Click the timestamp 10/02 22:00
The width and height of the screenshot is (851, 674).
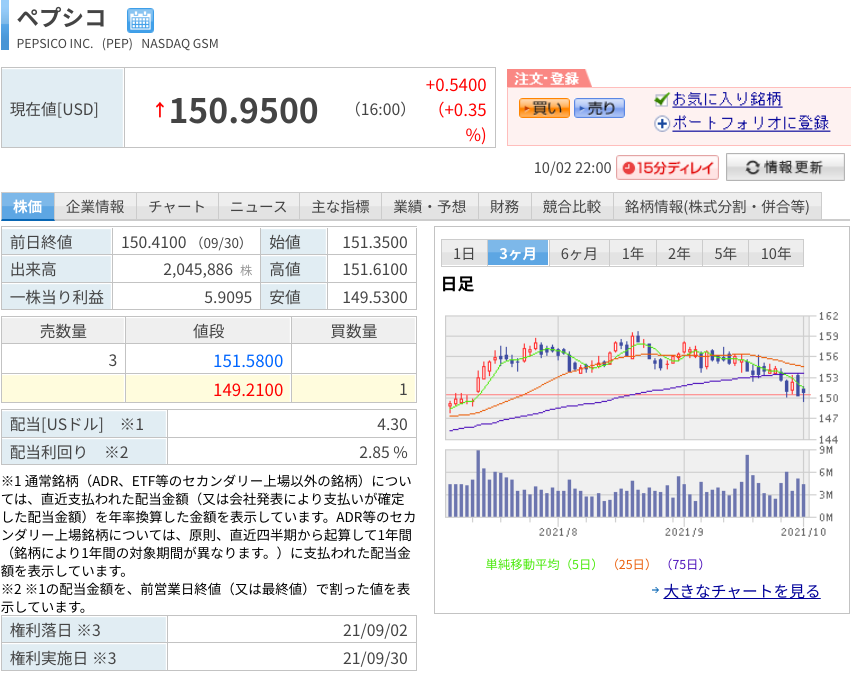pyautogui.click(x=573, y=168)
